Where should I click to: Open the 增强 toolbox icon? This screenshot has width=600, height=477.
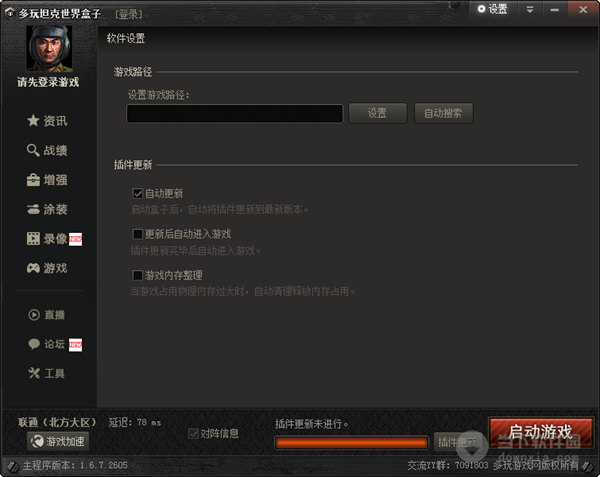[33, 180]
